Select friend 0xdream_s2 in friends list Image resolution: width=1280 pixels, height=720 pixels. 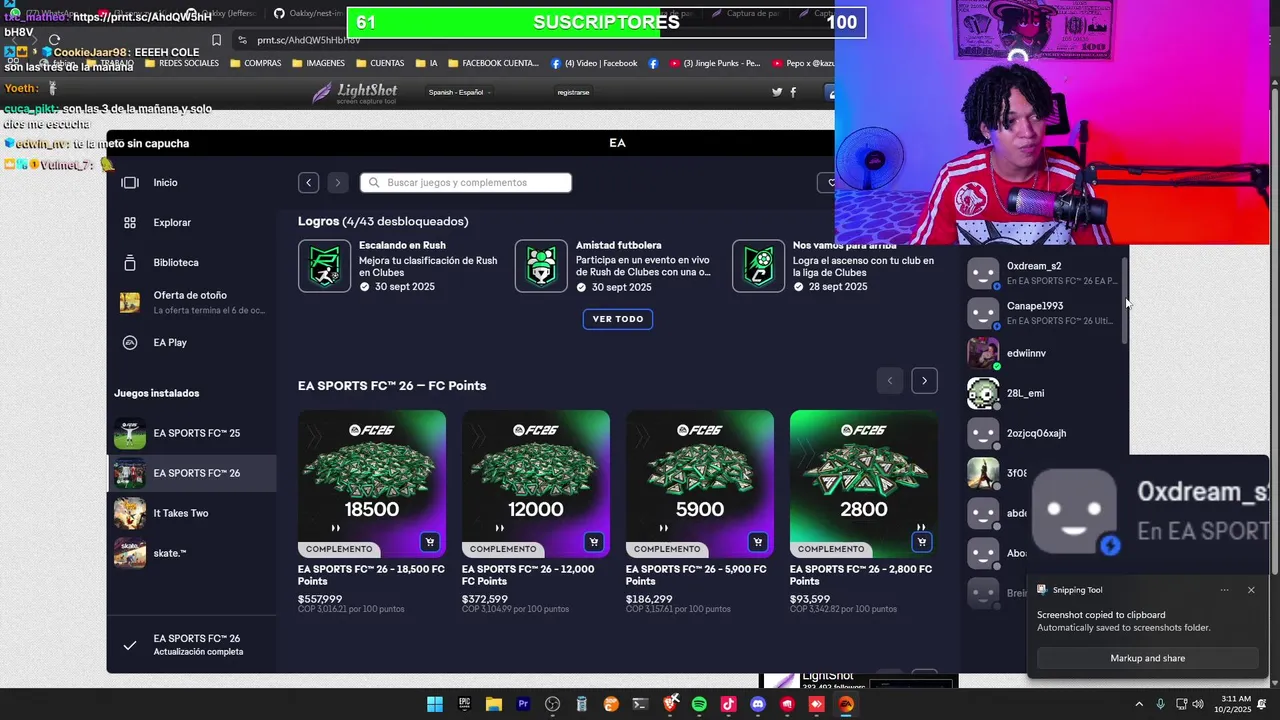coord(1042,273)
